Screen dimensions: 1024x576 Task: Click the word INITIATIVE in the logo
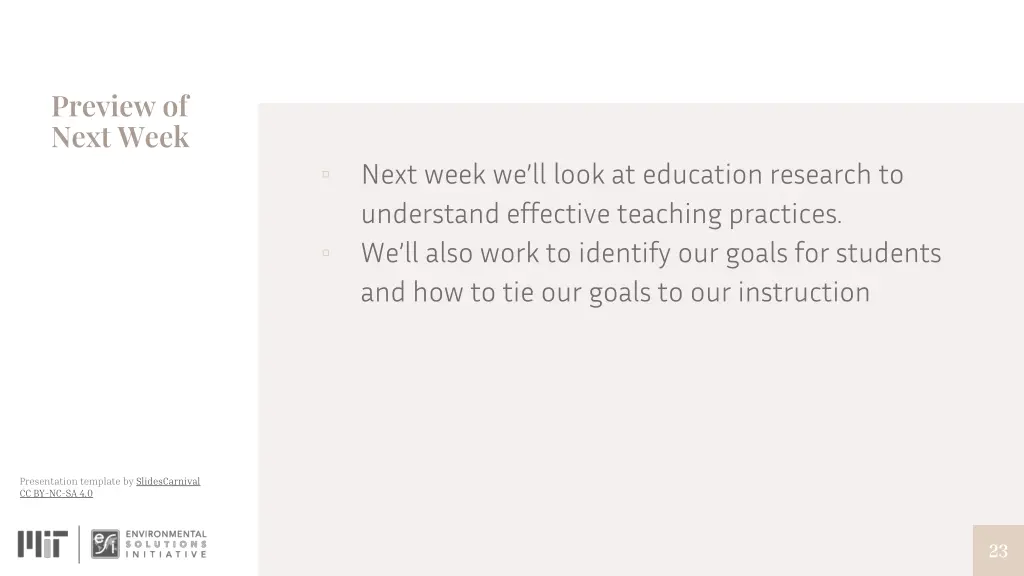tap(166, 554)
